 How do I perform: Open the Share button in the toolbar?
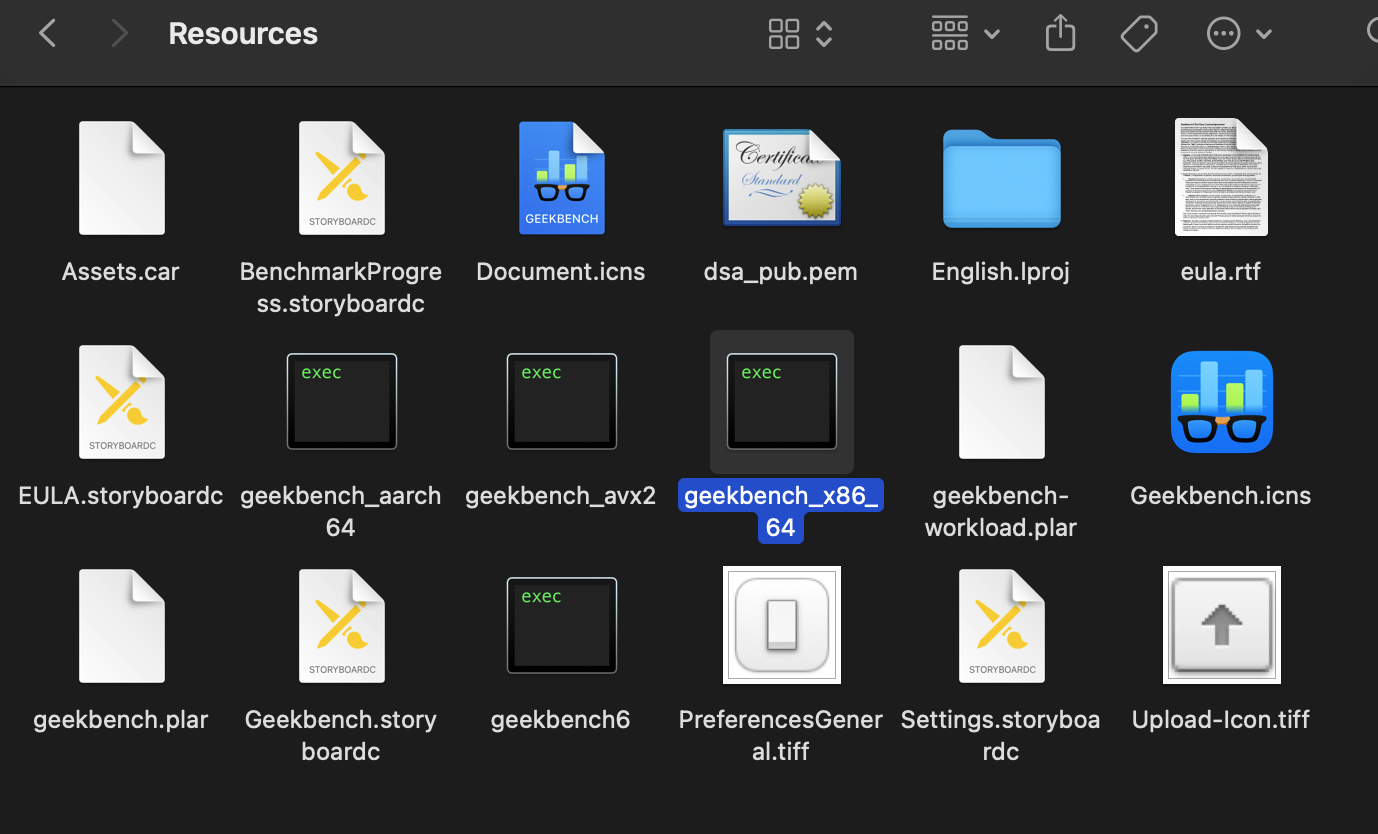point(1059,33)
